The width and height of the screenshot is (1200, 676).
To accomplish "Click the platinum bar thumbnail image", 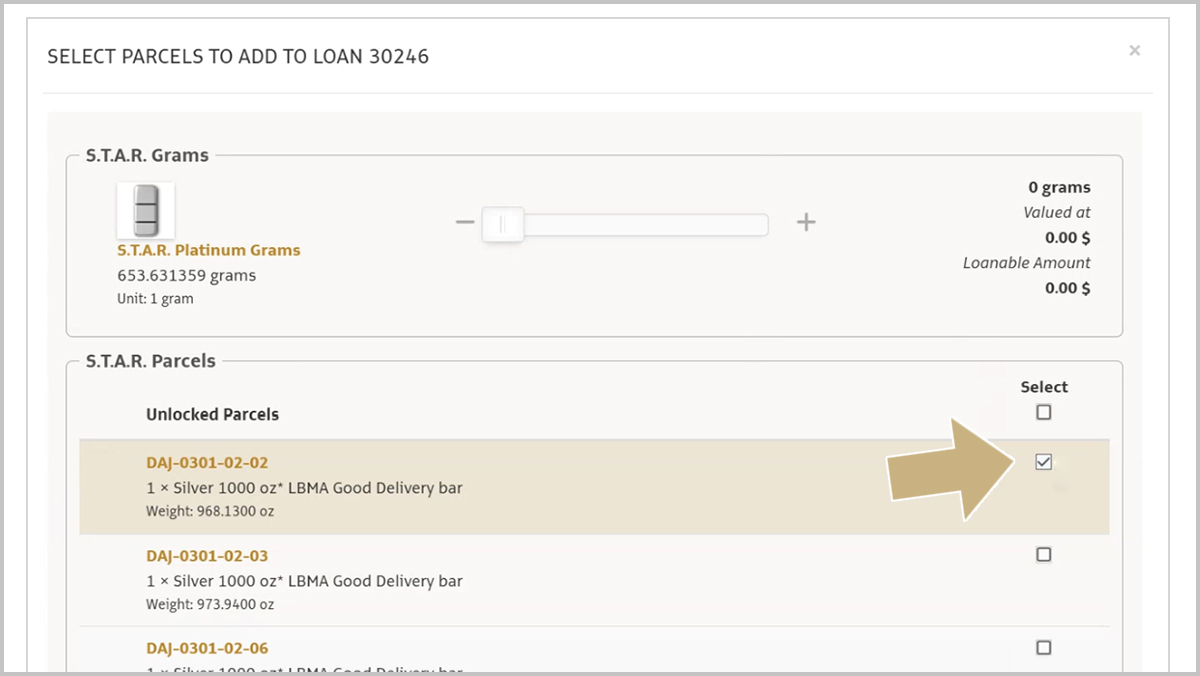I will tap(146, 210).
